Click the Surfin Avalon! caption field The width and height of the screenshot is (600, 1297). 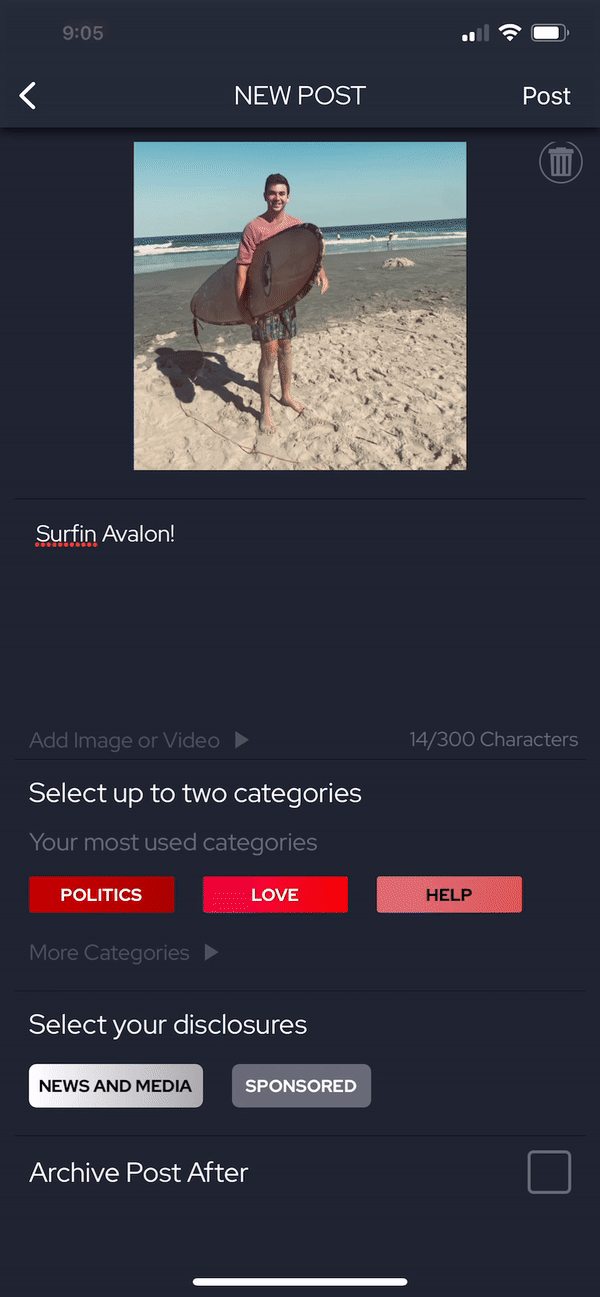(x=300, y=610)
